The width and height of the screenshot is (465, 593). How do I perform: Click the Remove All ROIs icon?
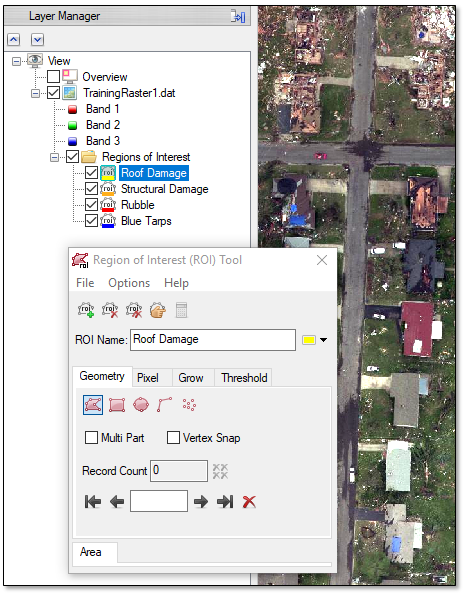pos(134,310)
